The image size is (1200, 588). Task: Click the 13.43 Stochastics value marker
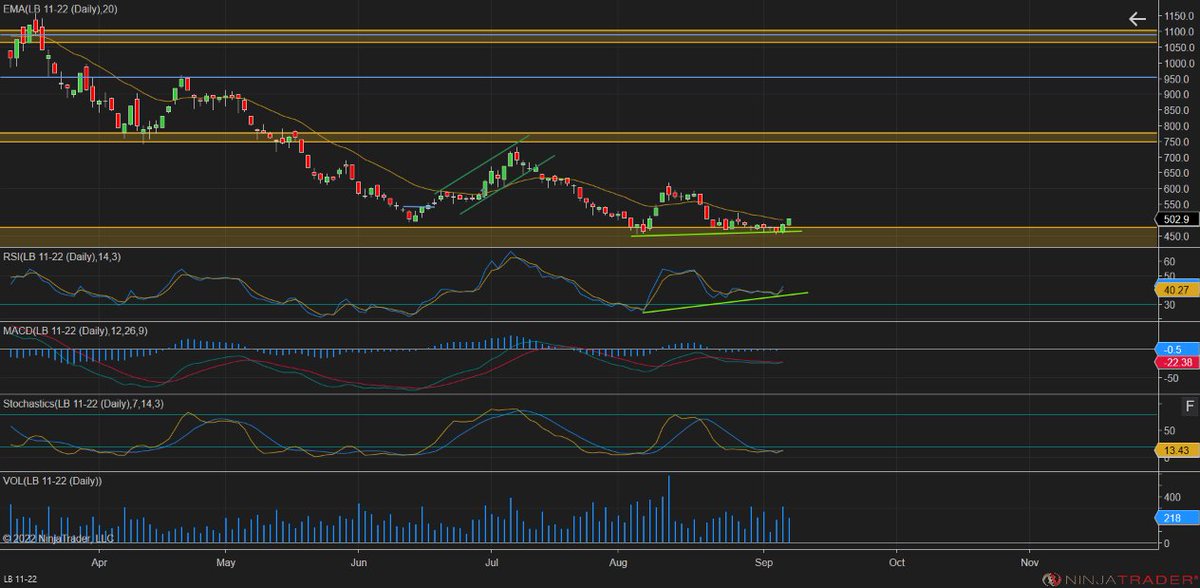[1177, 450]
